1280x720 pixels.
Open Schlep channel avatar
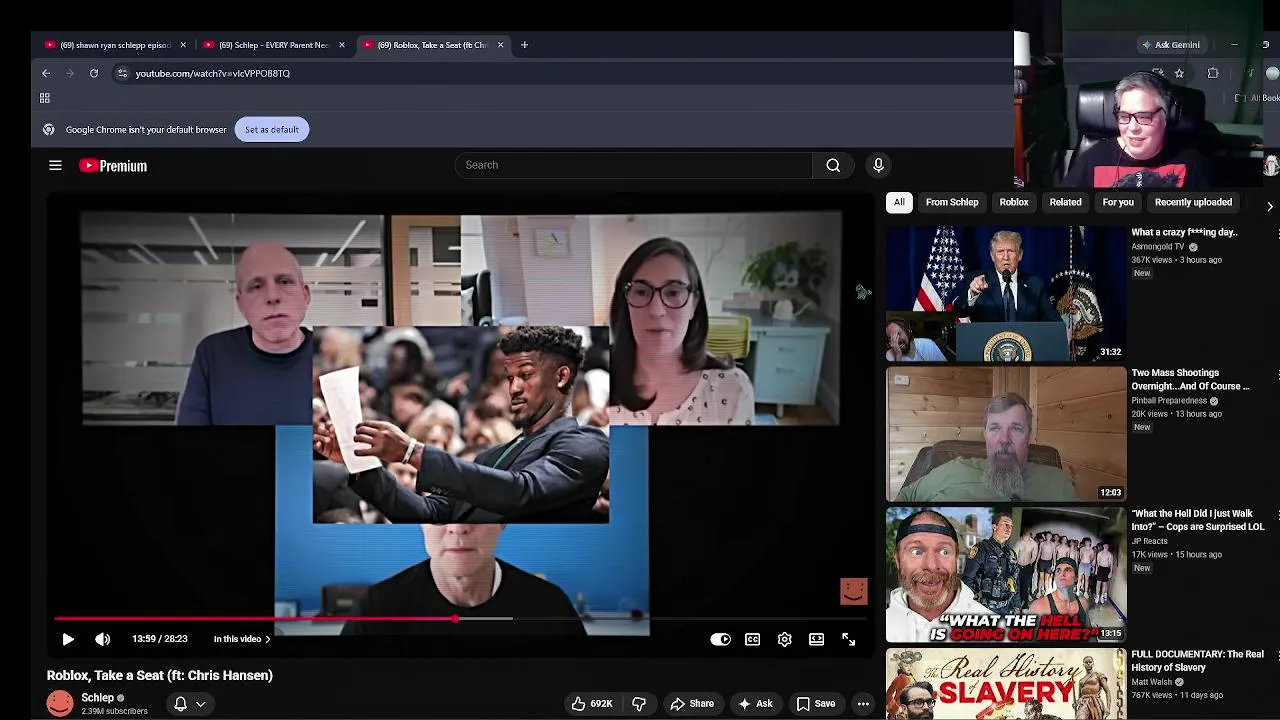click(x=60, y=704)
